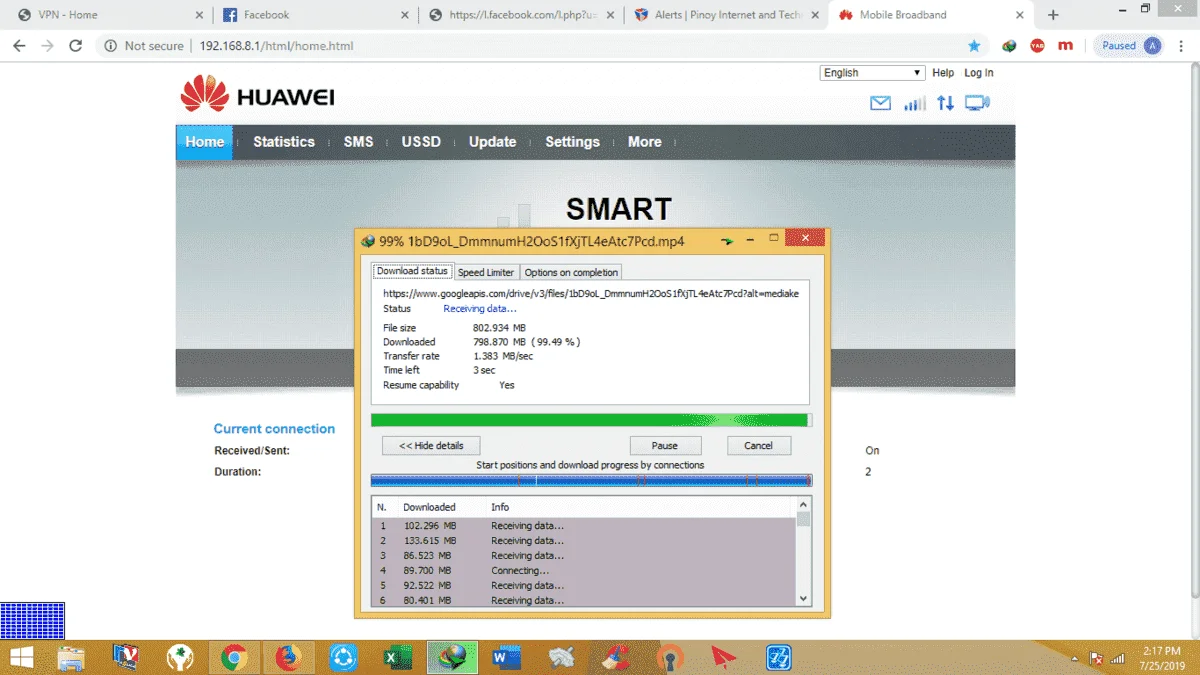Screen dimensions: 1200x675
Task: Open Firefox from taskbar
Action: tap(288, 657)
